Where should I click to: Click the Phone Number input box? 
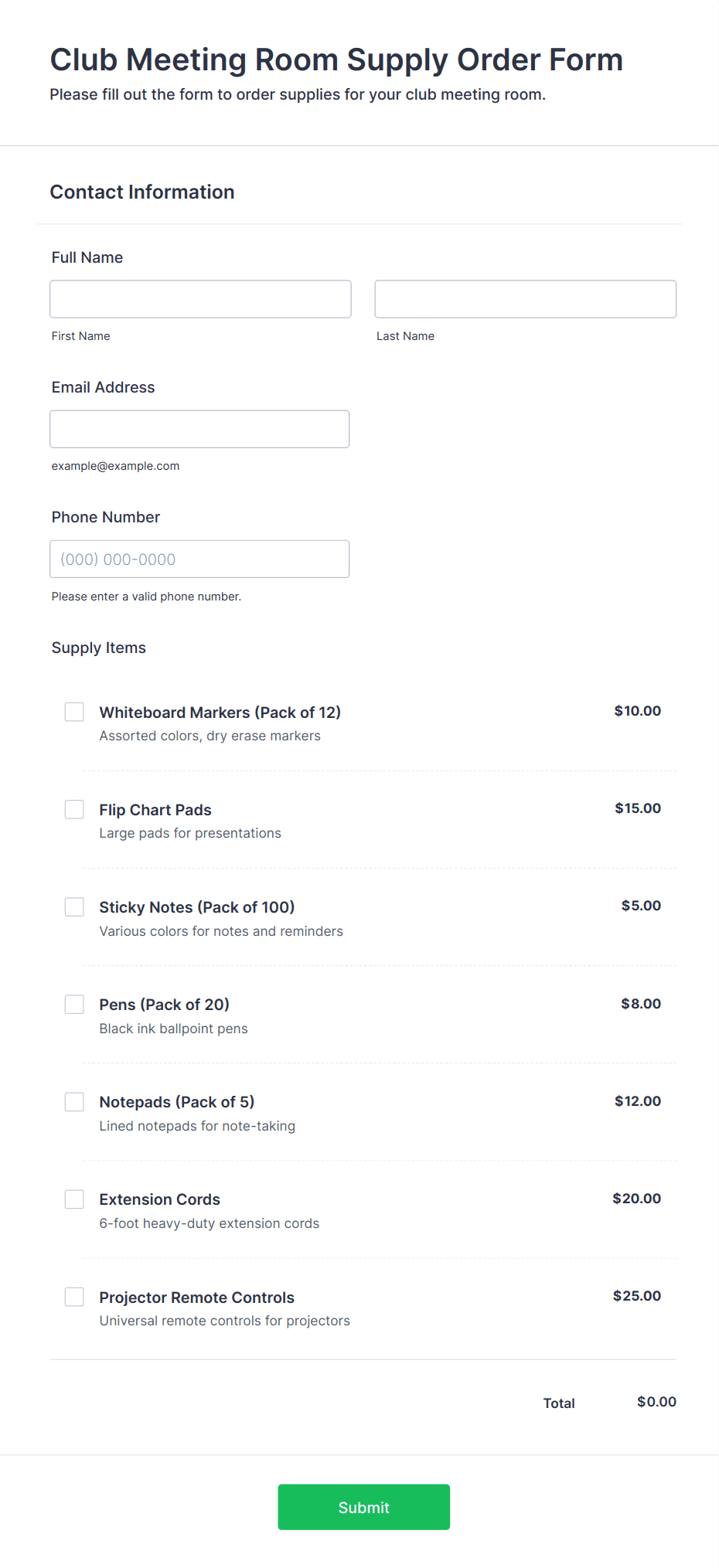[x=199, y=559]
